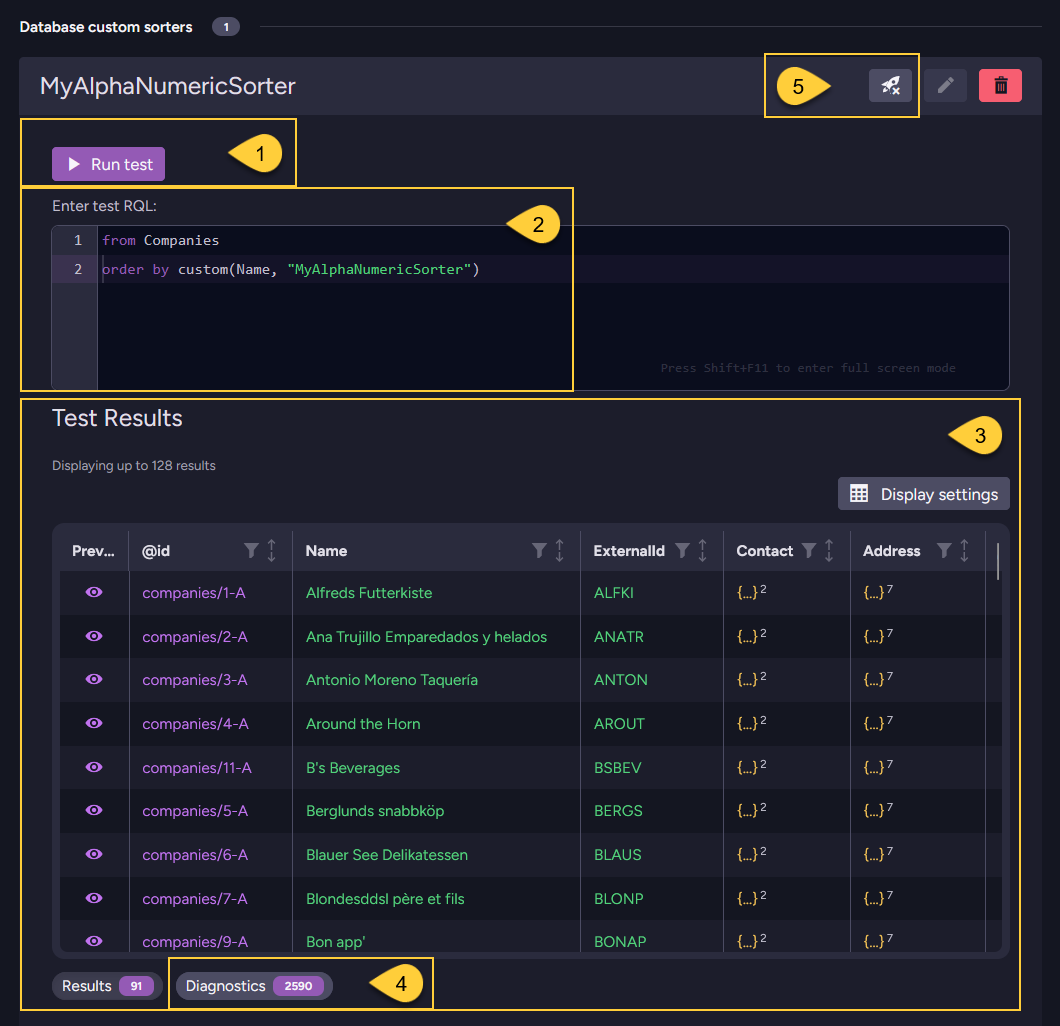1060x1026 pixels.
Task: Click the 'ALFKI' ExternalId cell
Action: [x=614, y=593]
